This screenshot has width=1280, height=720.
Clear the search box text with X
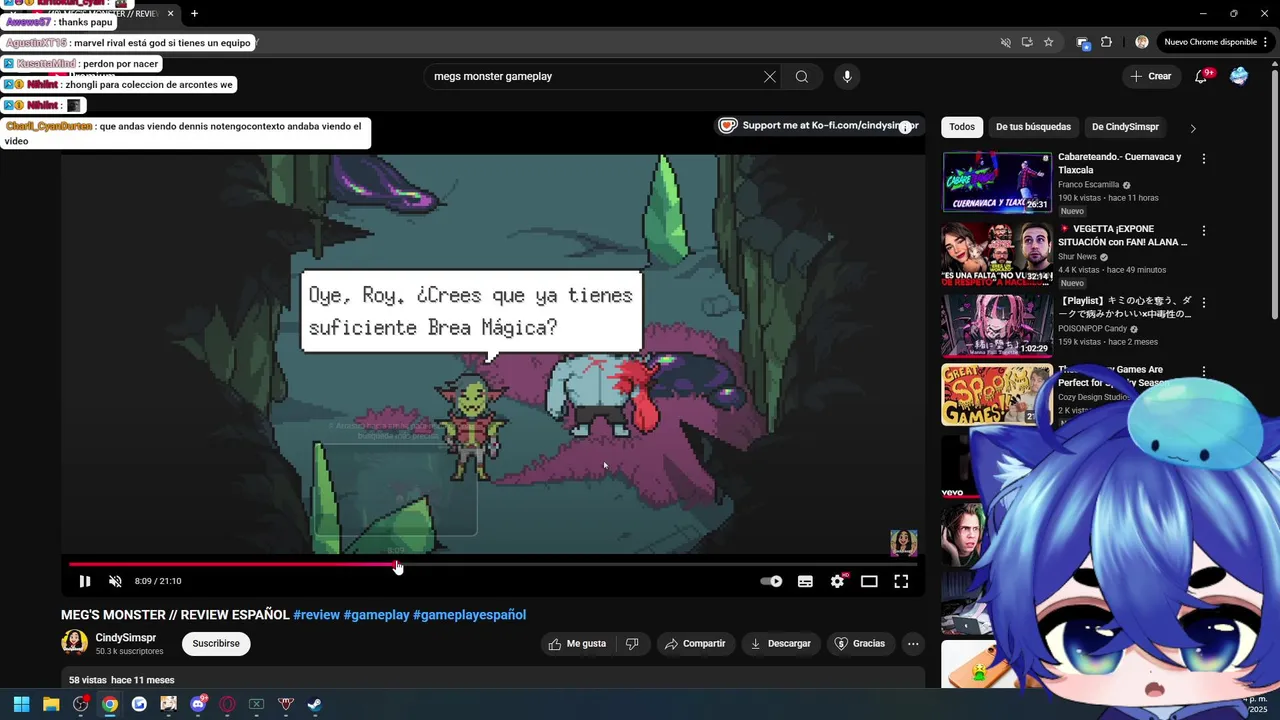coord(770,76)
